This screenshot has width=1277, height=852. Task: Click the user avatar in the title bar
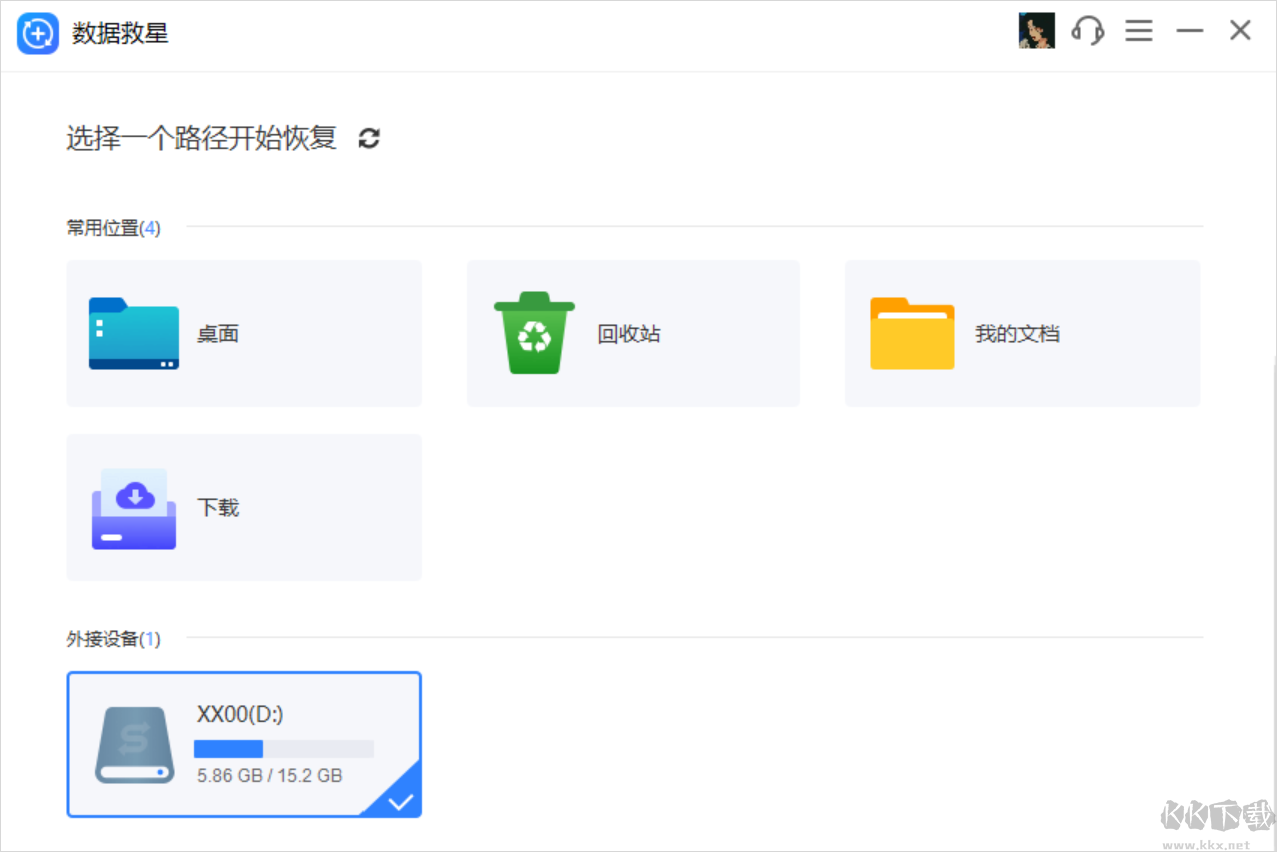pos(1037,30)
